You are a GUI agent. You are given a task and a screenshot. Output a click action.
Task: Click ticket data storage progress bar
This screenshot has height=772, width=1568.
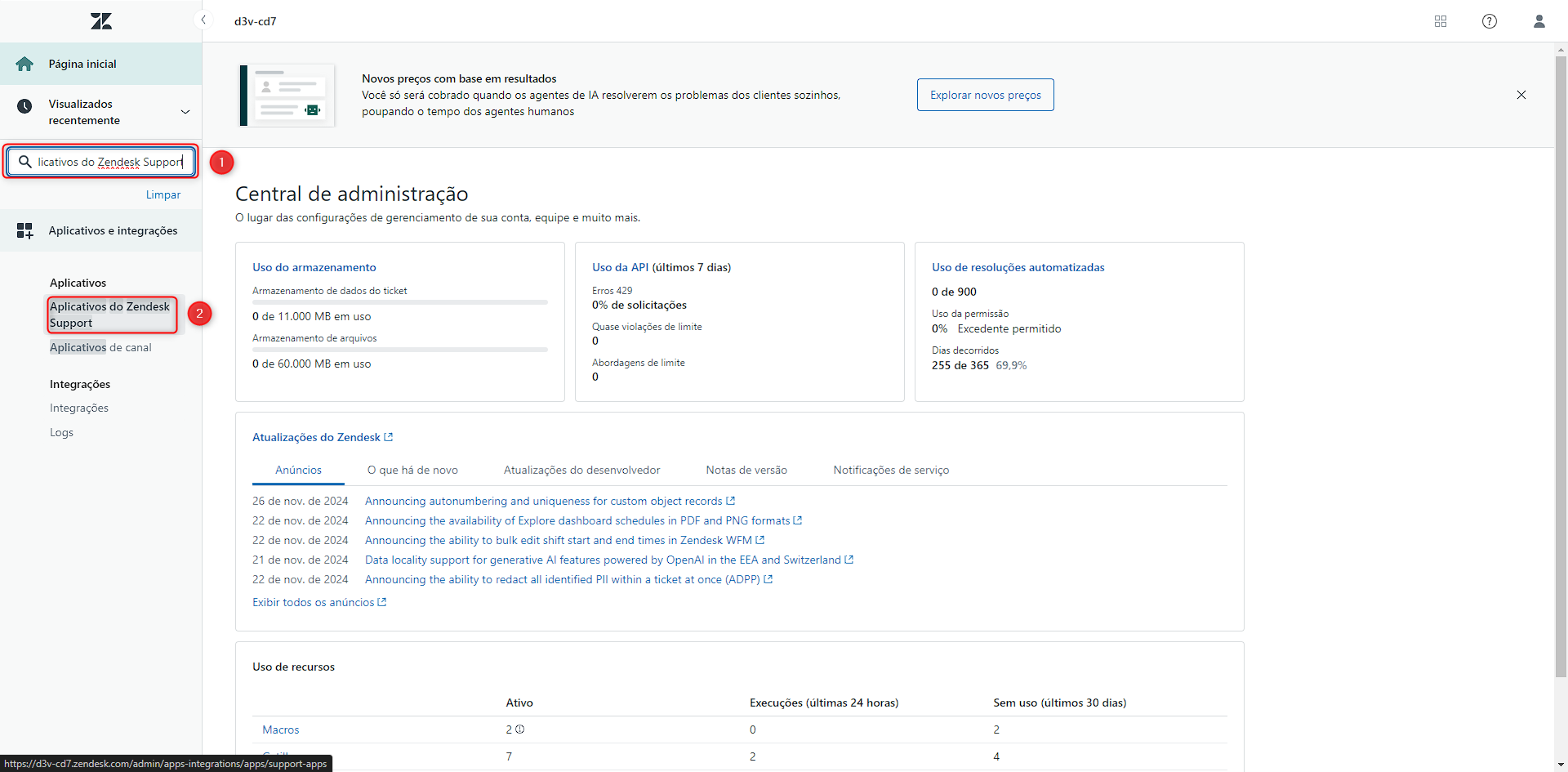click(x=400, y=302)
